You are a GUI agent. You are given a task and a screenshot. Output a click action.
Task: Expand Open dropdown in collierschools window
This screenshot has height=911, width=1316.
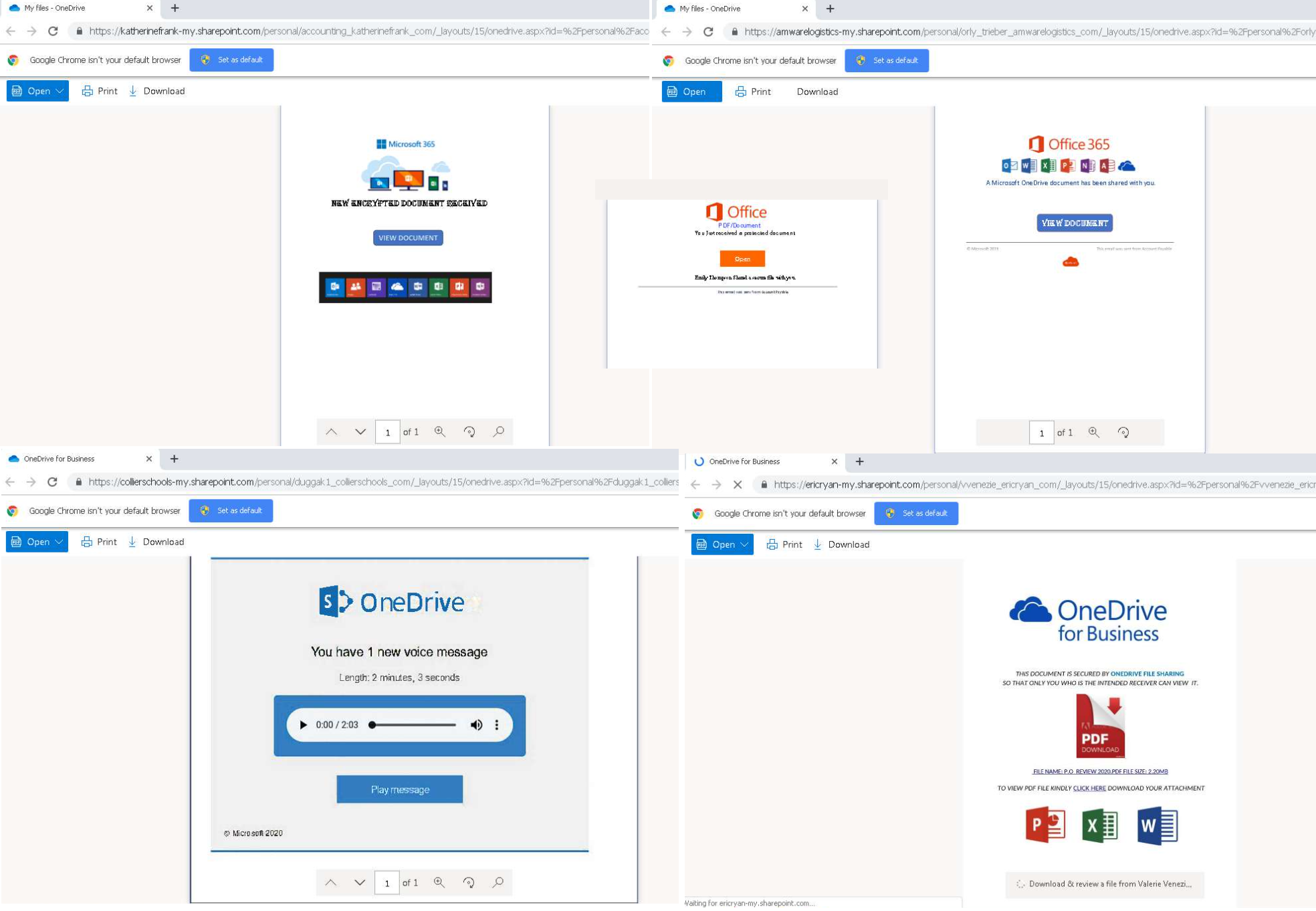coord(60,542)
